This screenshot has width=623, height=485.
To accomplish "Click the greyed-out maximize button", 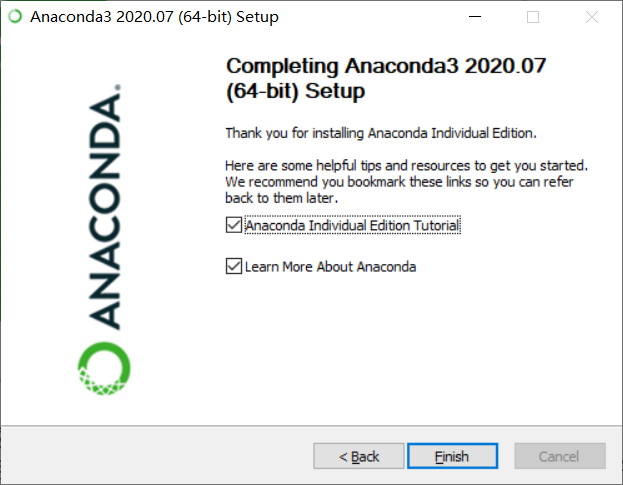I will click(533, 17).
